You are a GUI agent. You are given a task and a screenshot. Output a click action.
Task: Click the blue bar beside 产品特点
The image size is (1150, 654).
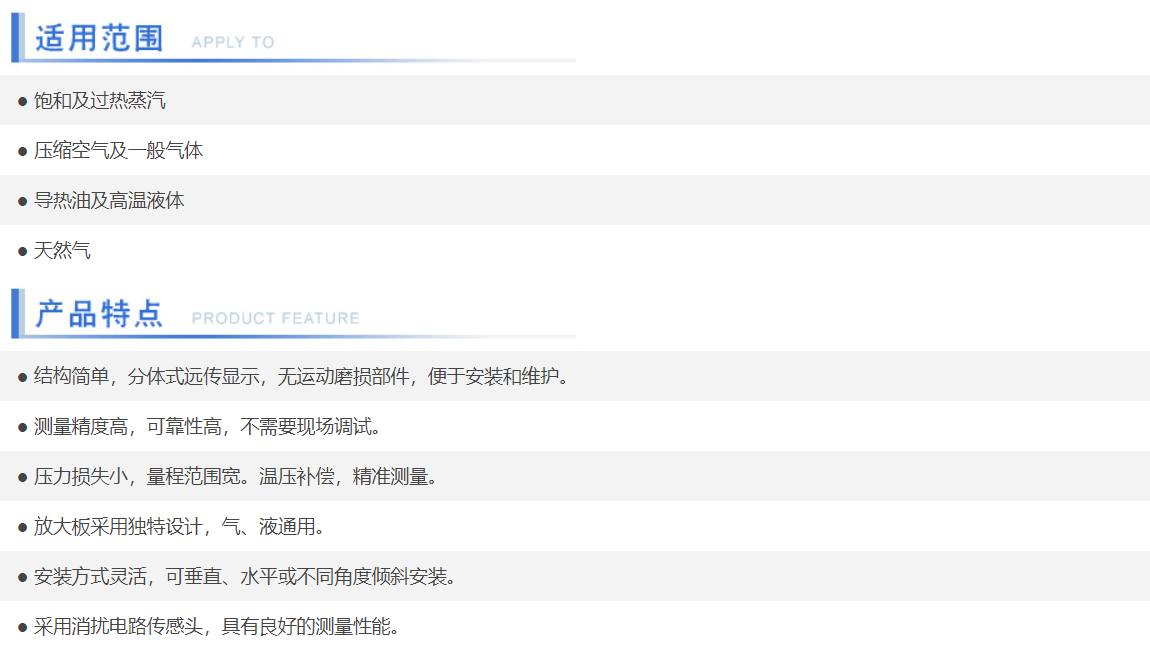(x=16, y=313)
